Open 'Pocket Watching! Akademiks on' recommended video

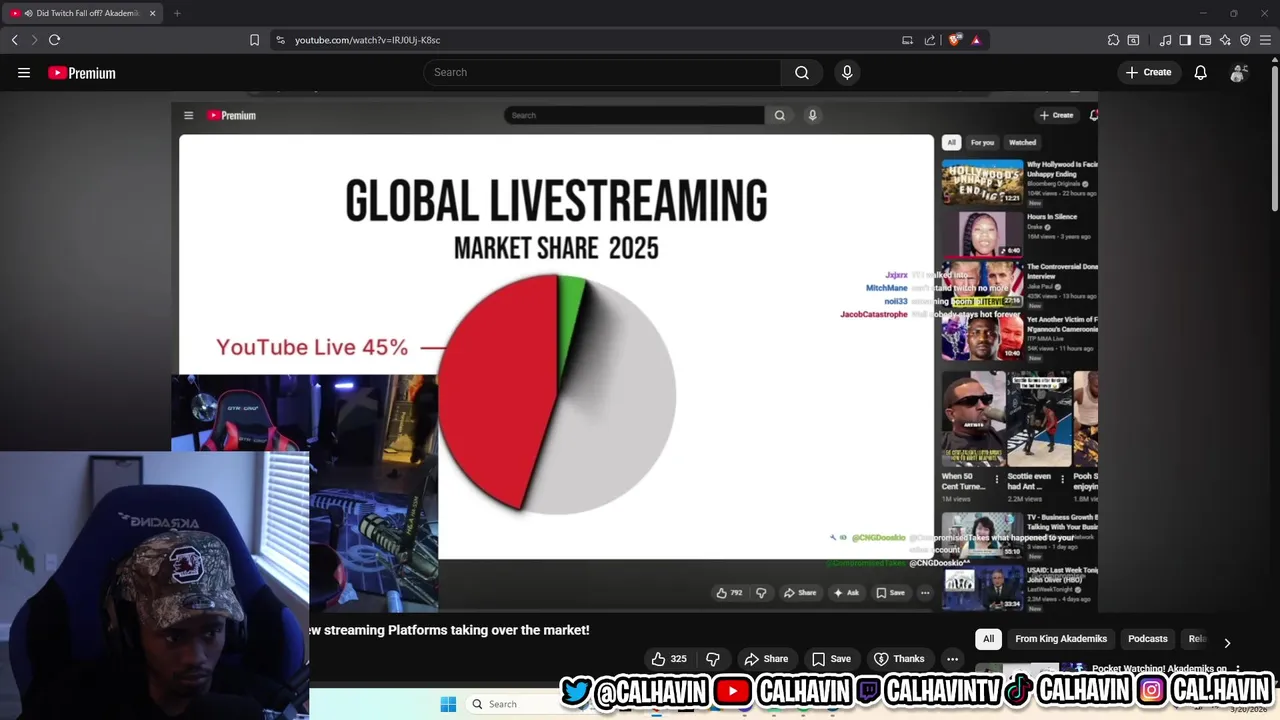(x=1160, y=668)
